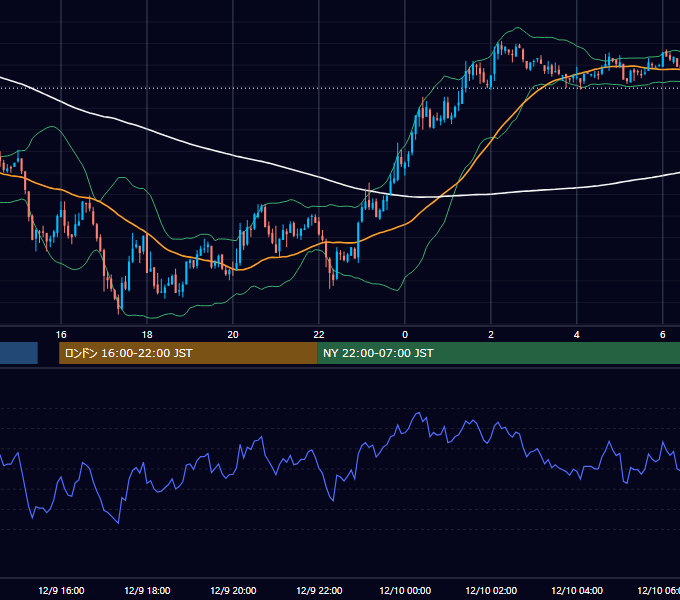This screenshot has height=600, width=680.
Task: Click the 12/10 04:00 date label
Action: point(577,590)
